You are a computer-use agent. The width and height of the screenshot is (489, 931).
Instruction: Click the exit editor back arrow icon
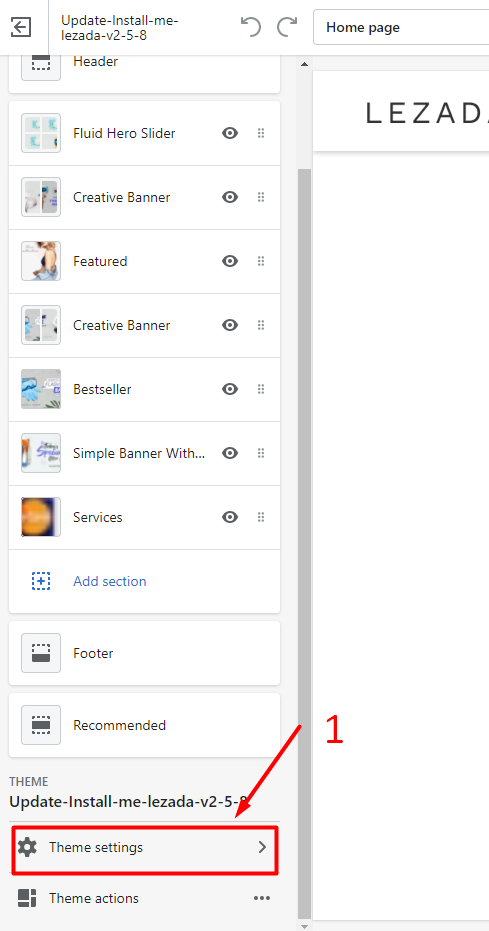(21, 27)
